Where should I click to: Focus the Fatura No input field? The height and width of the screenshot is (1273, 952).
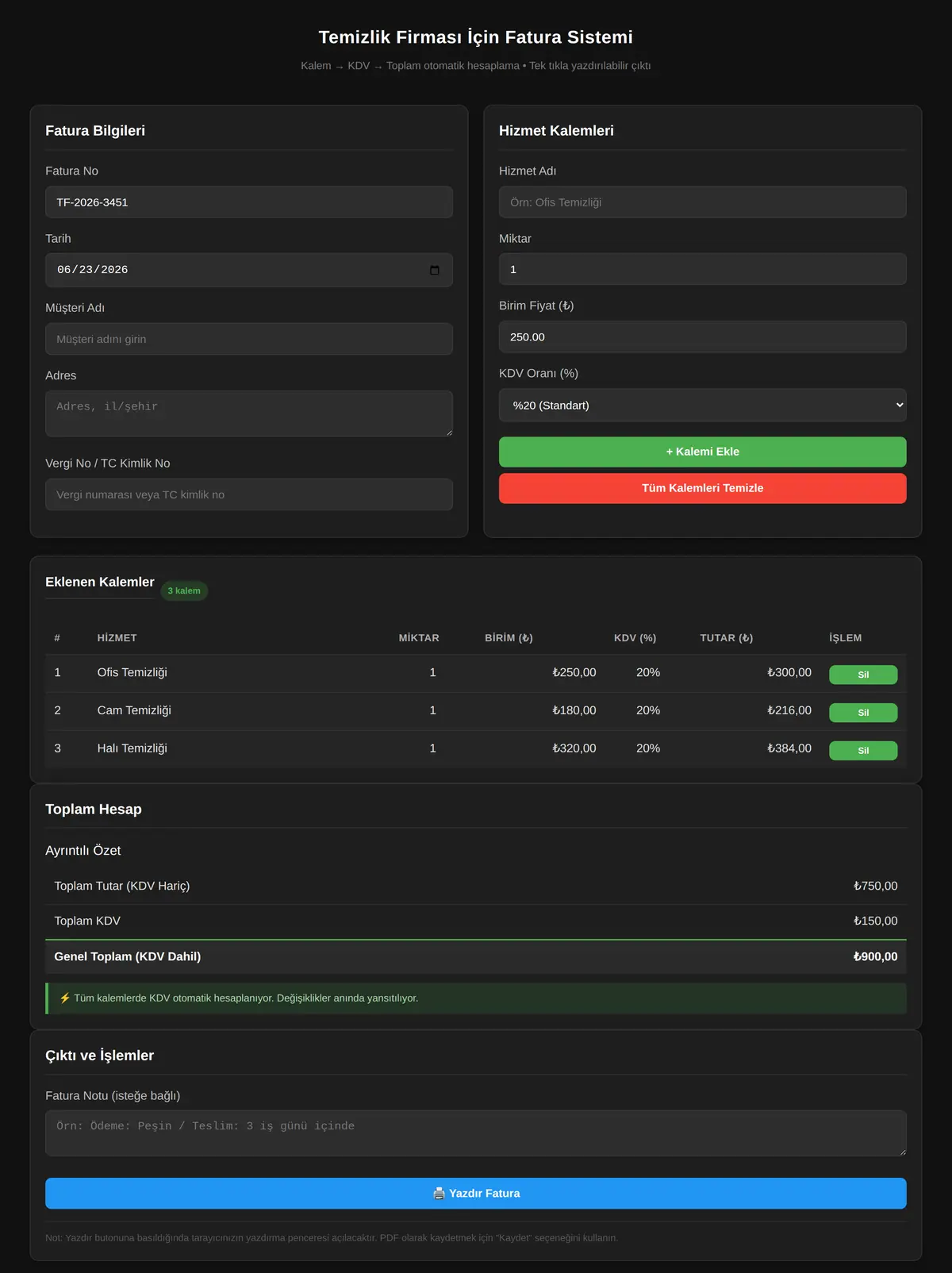pos(249,202)
